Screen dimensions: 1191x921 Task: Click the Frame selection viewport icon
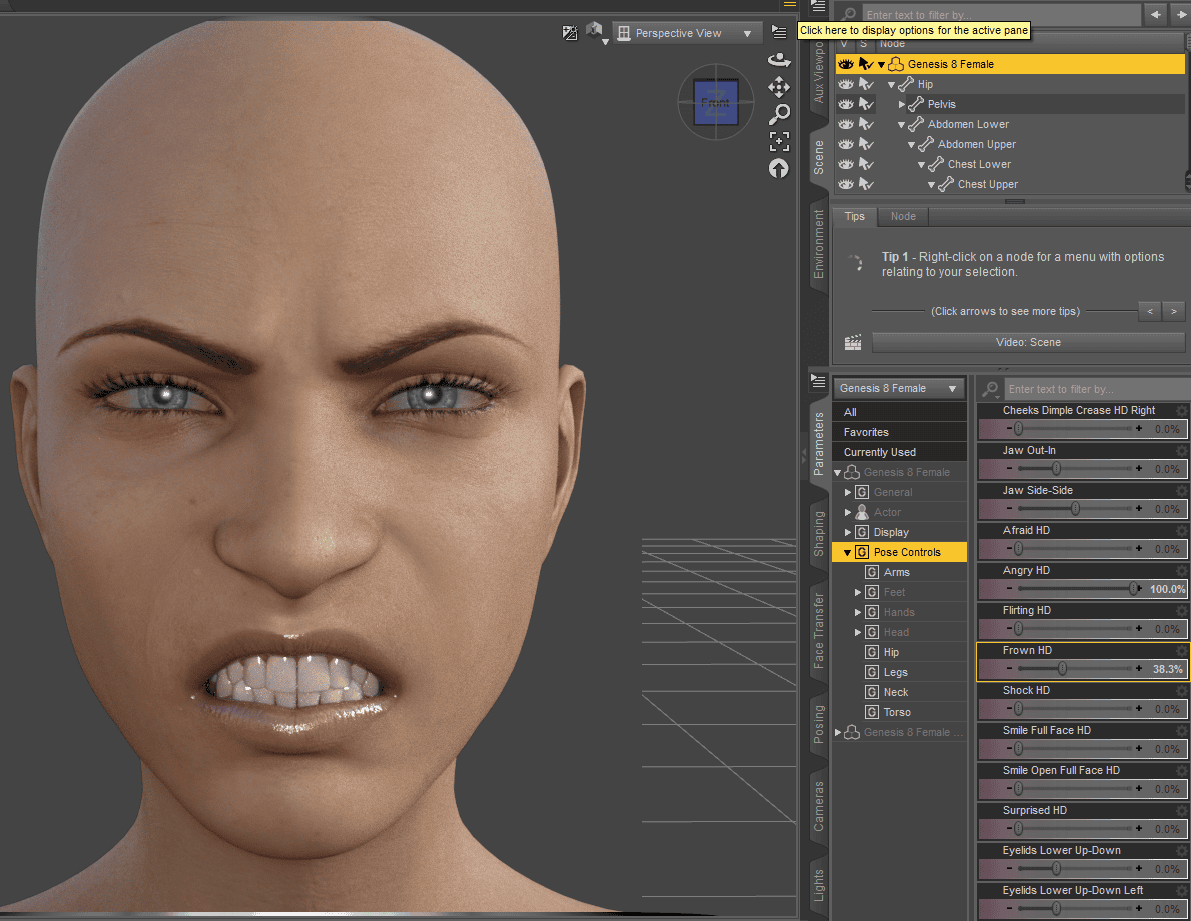click(779, 141)
